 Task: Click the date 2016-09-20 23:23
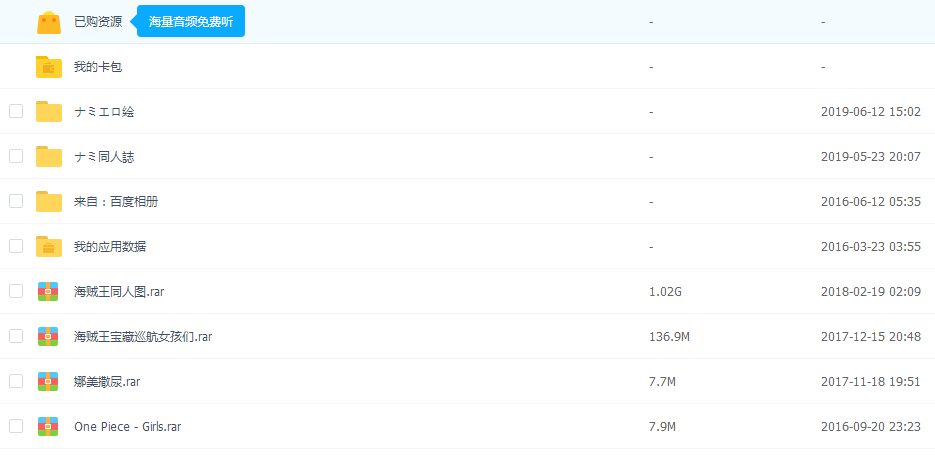(871, 426)
